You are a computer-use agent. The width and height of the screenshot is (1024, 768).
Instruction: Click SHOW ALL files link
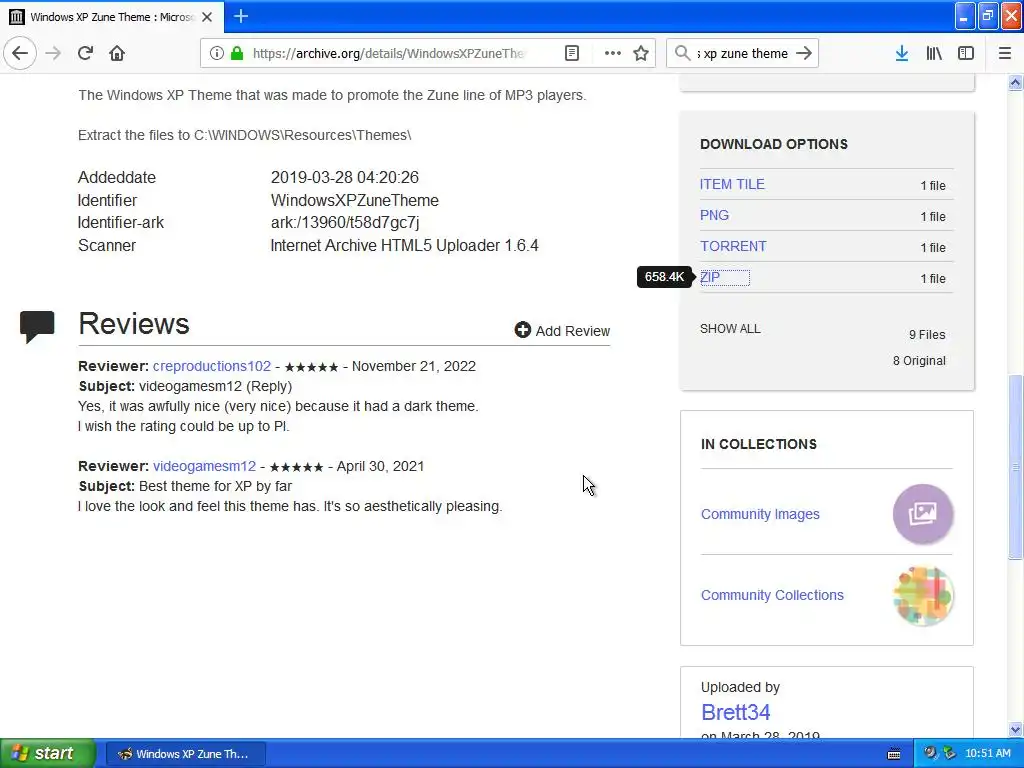[729, 328]
